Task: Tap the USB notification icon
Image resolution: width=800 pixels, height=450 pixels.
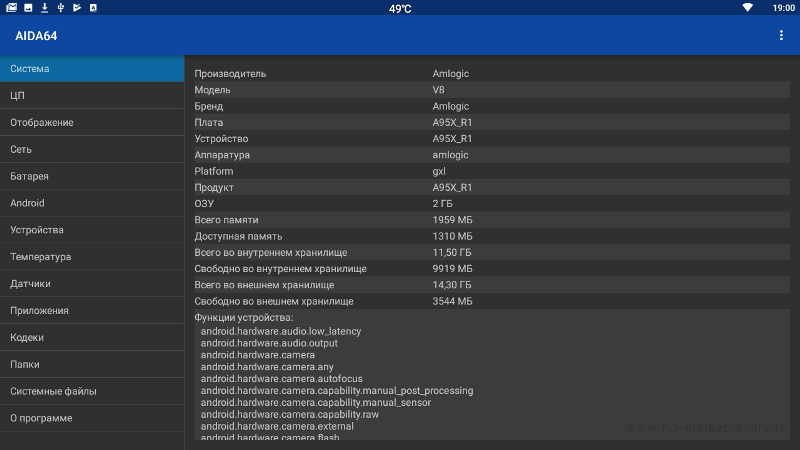Action: [x=61, y=8]
